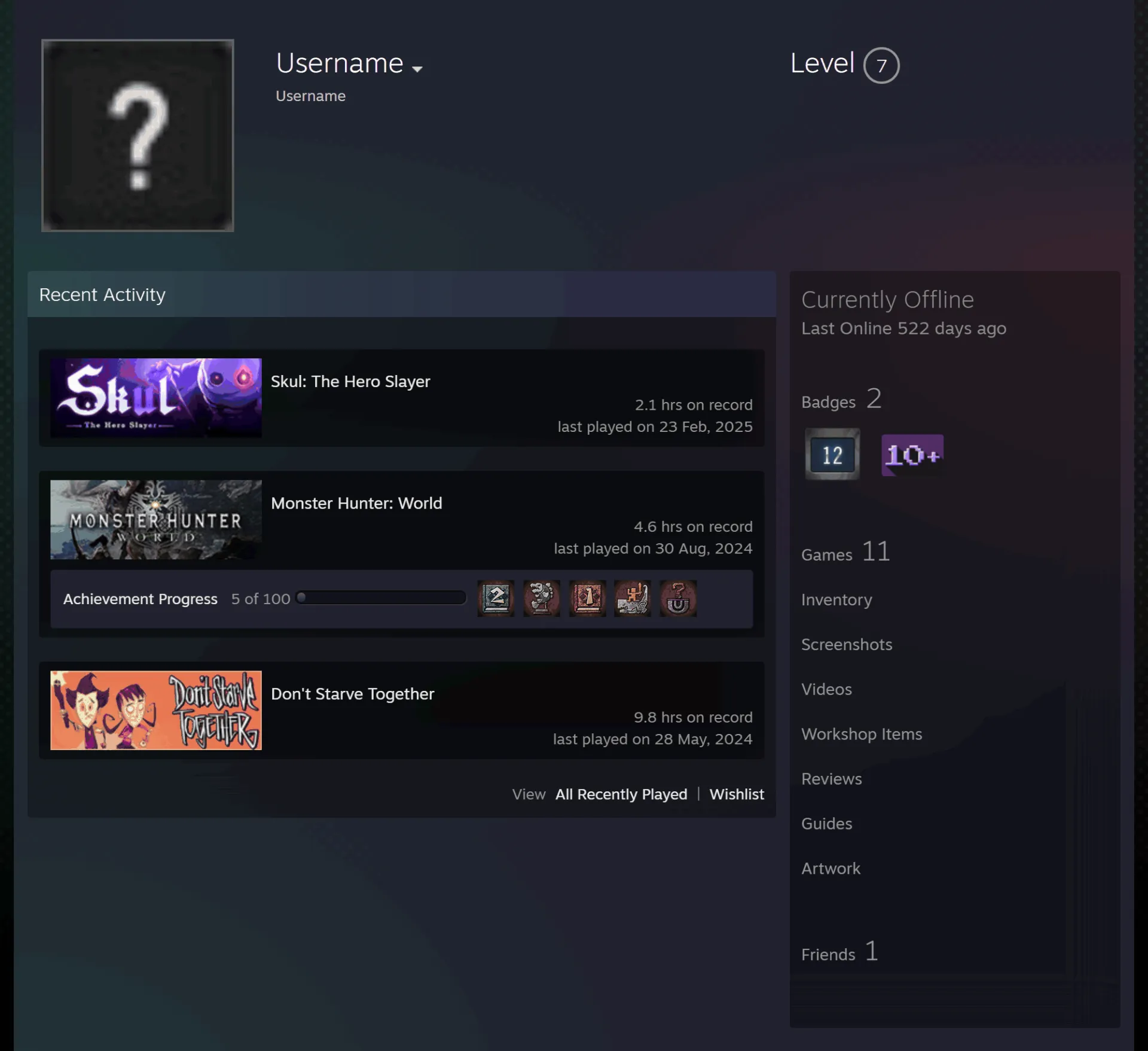Screen dimensions: 1148x1051
Task: Open the first Monster Hunter achievement icon
Action: click(496, 598)
